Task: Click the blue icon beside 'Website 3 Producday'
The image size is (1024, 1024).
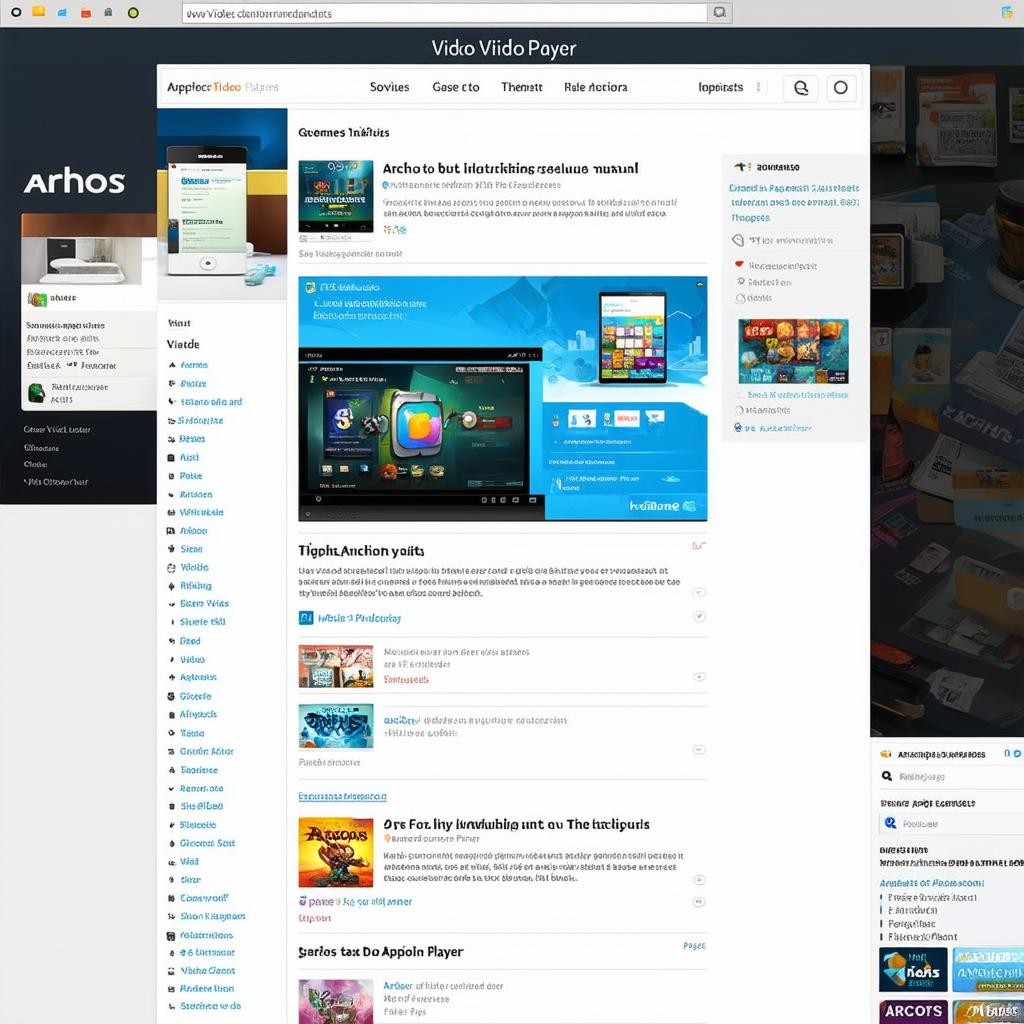Action: pos(306,618)
